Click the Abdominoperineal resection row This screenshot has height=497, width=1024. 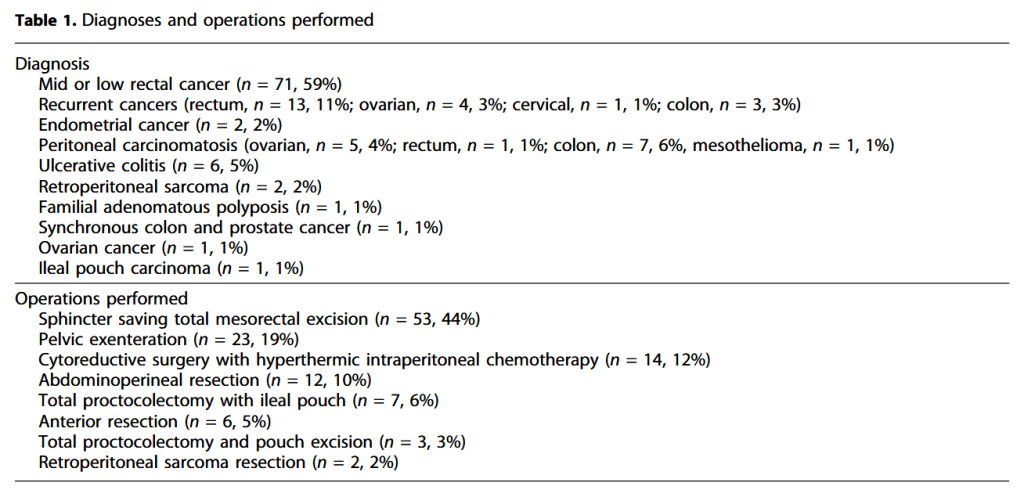pos(205,380)
